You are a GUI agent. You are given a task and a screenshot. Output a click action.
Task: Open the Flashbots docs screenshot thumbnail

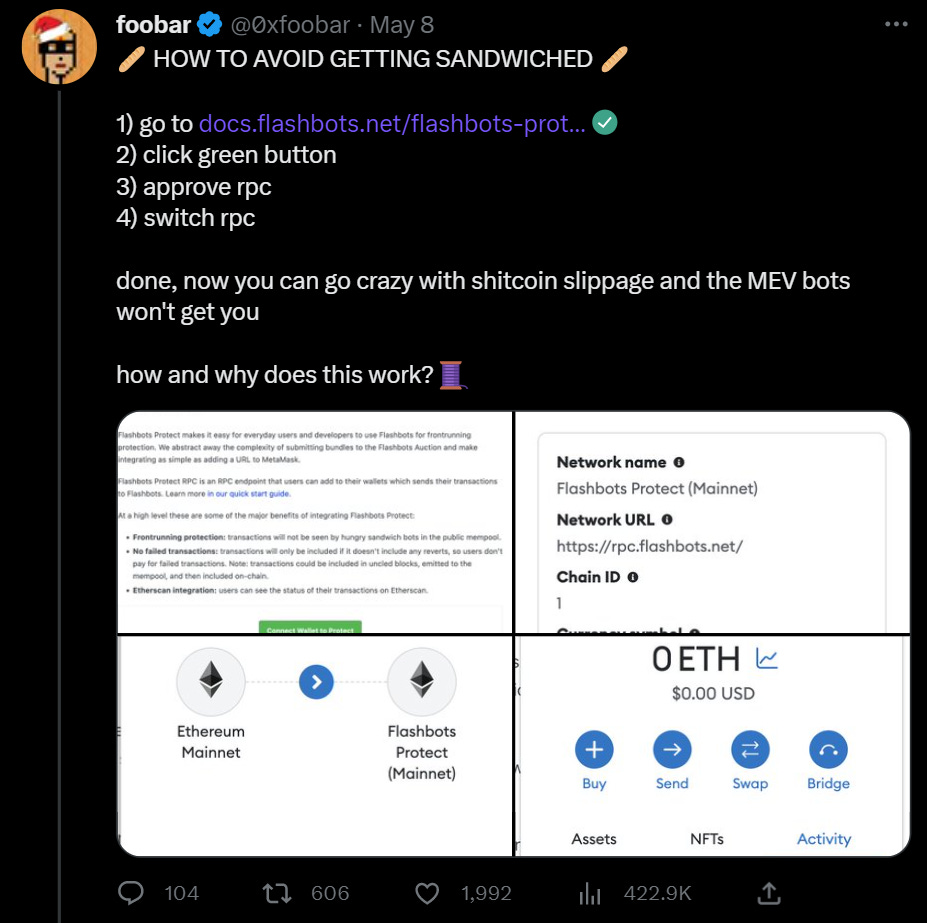[x=315, y=520]
